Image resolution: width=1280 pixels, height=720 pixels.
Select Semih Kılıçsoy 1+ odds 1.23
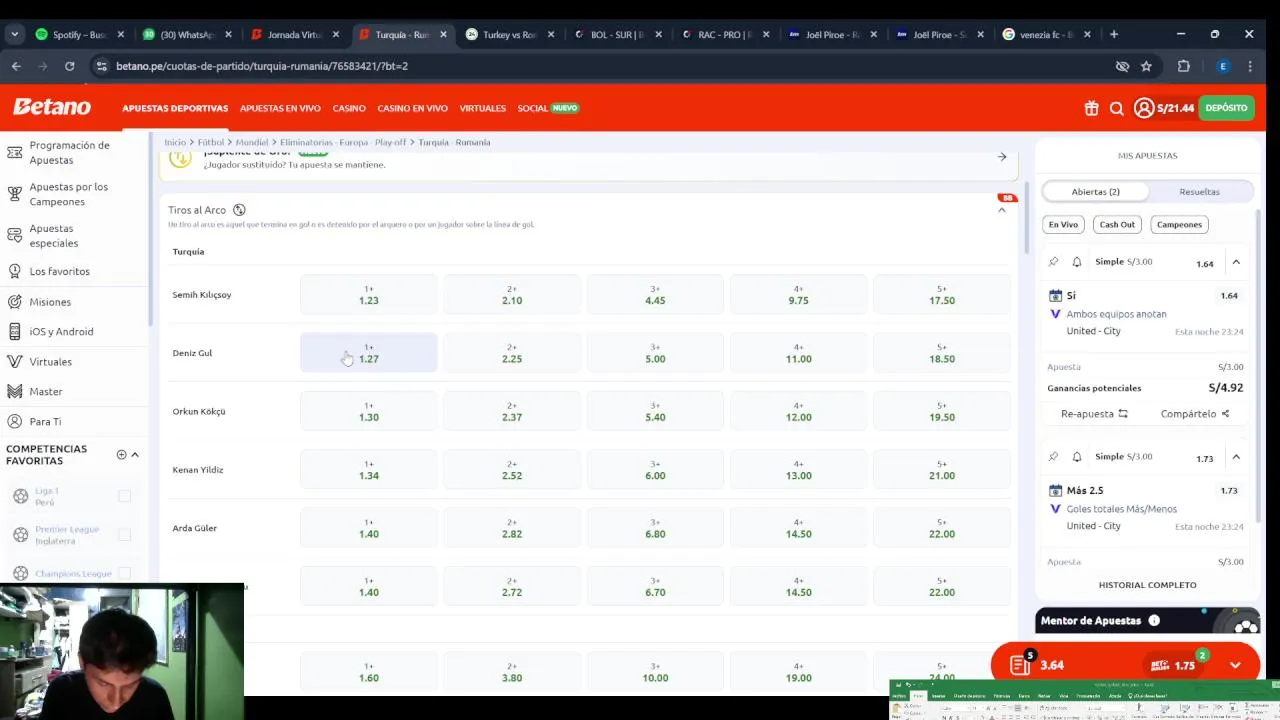(369, 295)
